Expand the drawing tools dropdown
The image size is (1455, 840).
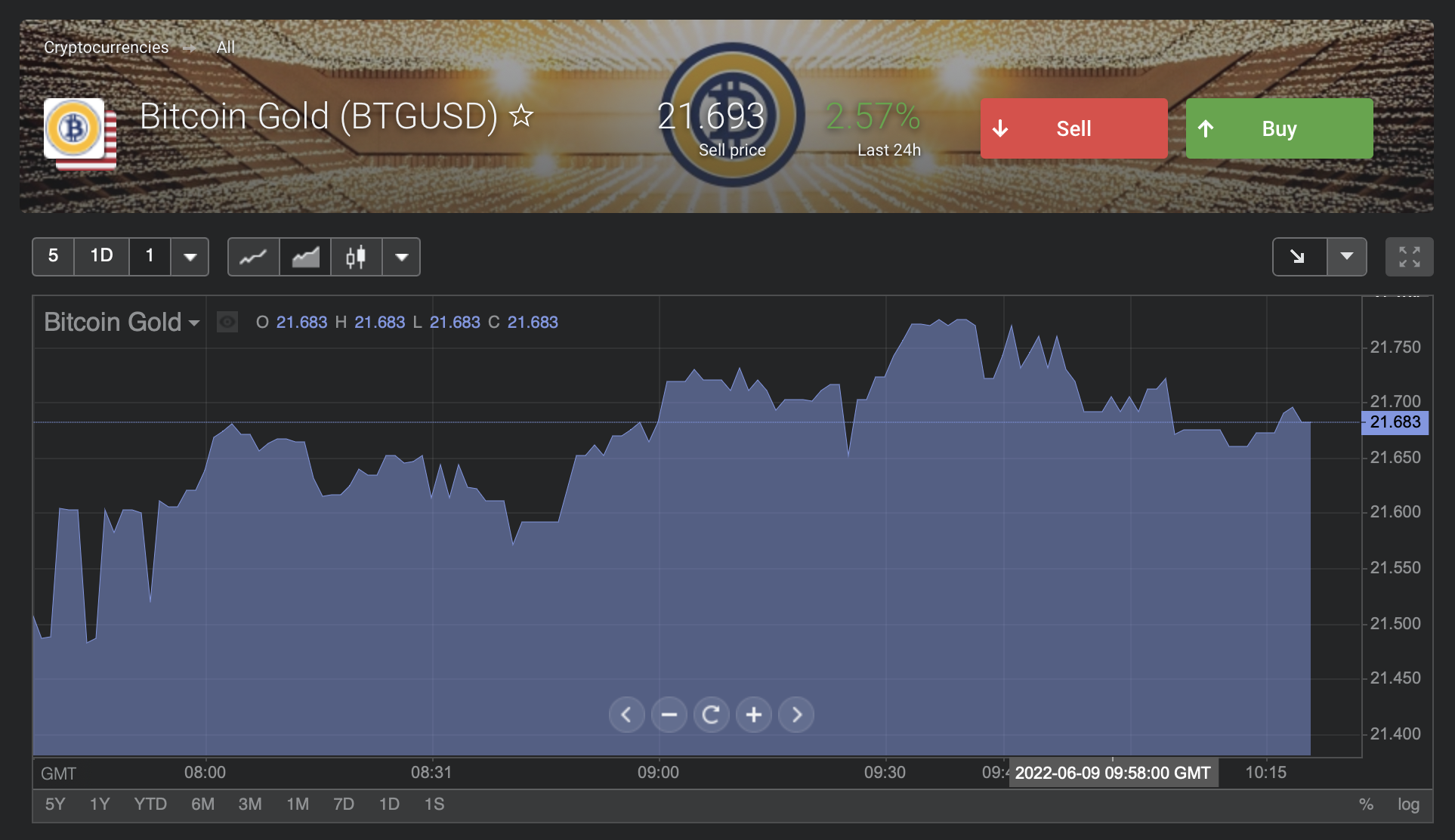[1347, 257]
